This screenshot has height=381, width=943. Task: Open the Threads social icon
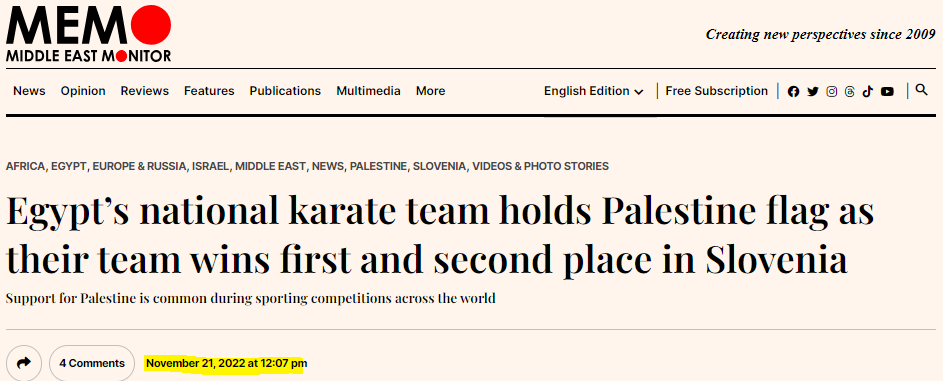[x=849, y=92]
